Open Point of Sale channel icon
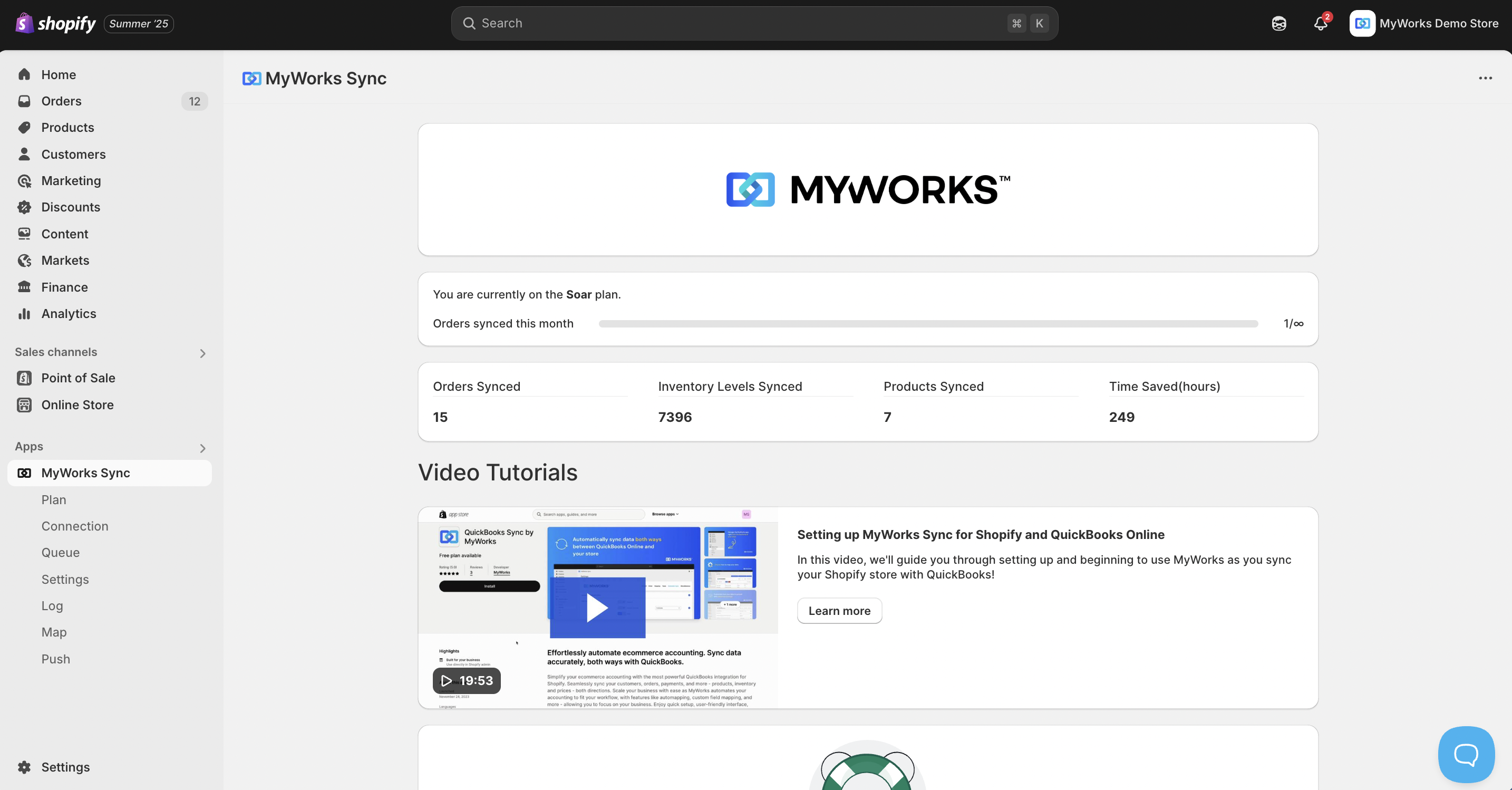 (x=24, y=378)
